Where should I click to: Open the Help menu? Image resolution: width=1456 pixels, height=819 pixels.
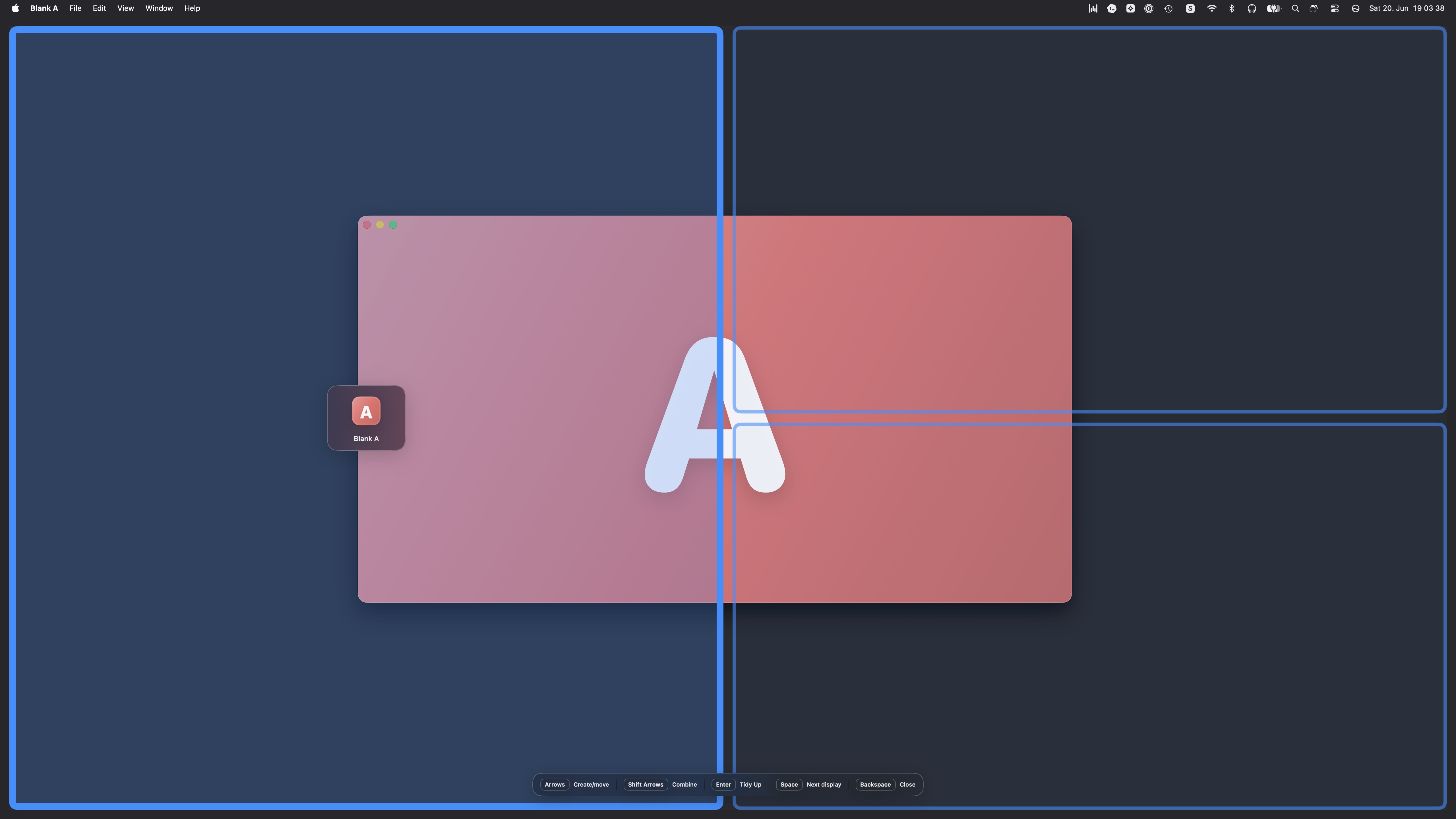coord(192,8)
